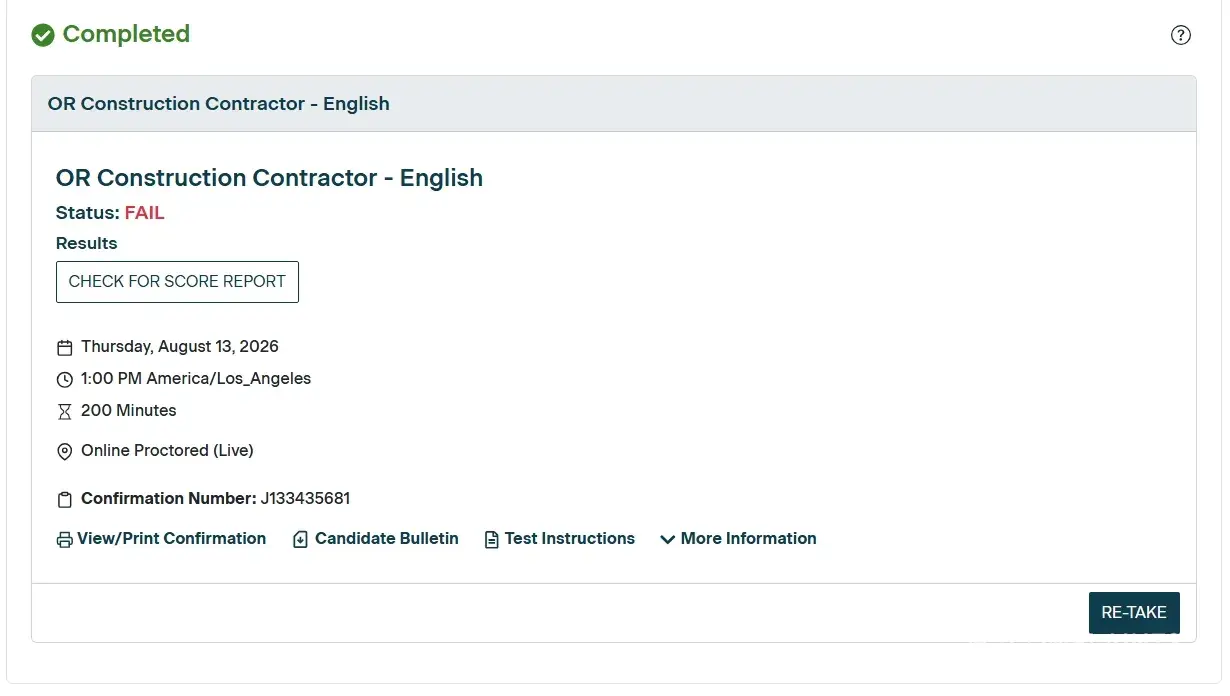Image resolution: width=1230 pixels, height=696 pixels.
Task: Click the clock icon beside 1:00 PM
Action: pos(64,380)
